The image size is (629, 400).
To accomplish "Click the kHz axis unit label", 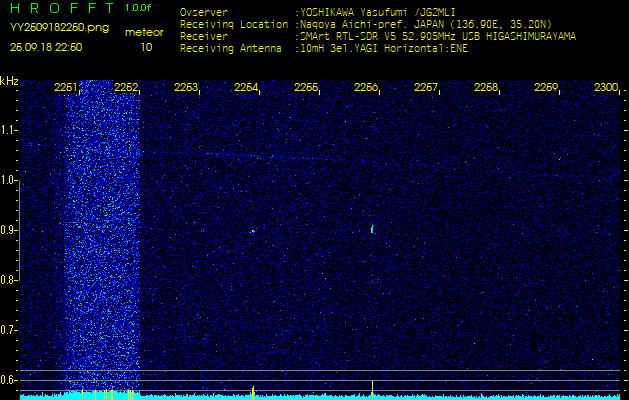I will [x=9, y=81].
